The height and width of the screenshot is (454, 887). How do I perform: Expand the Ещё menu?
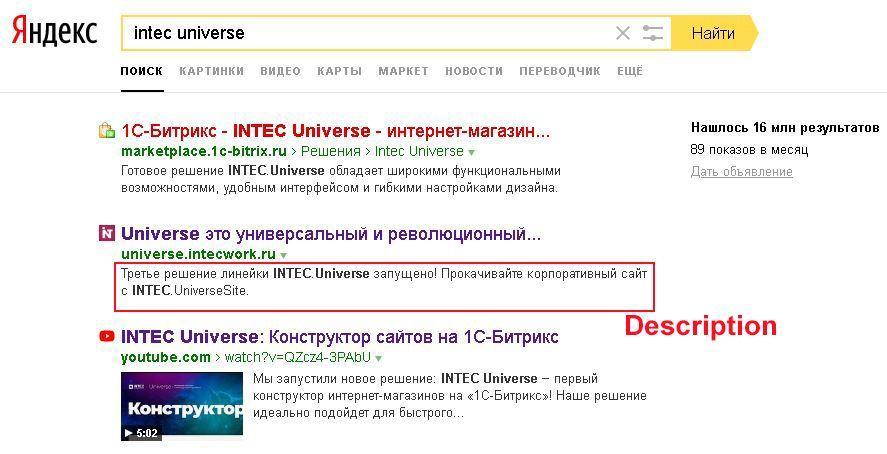coord(630,71)
